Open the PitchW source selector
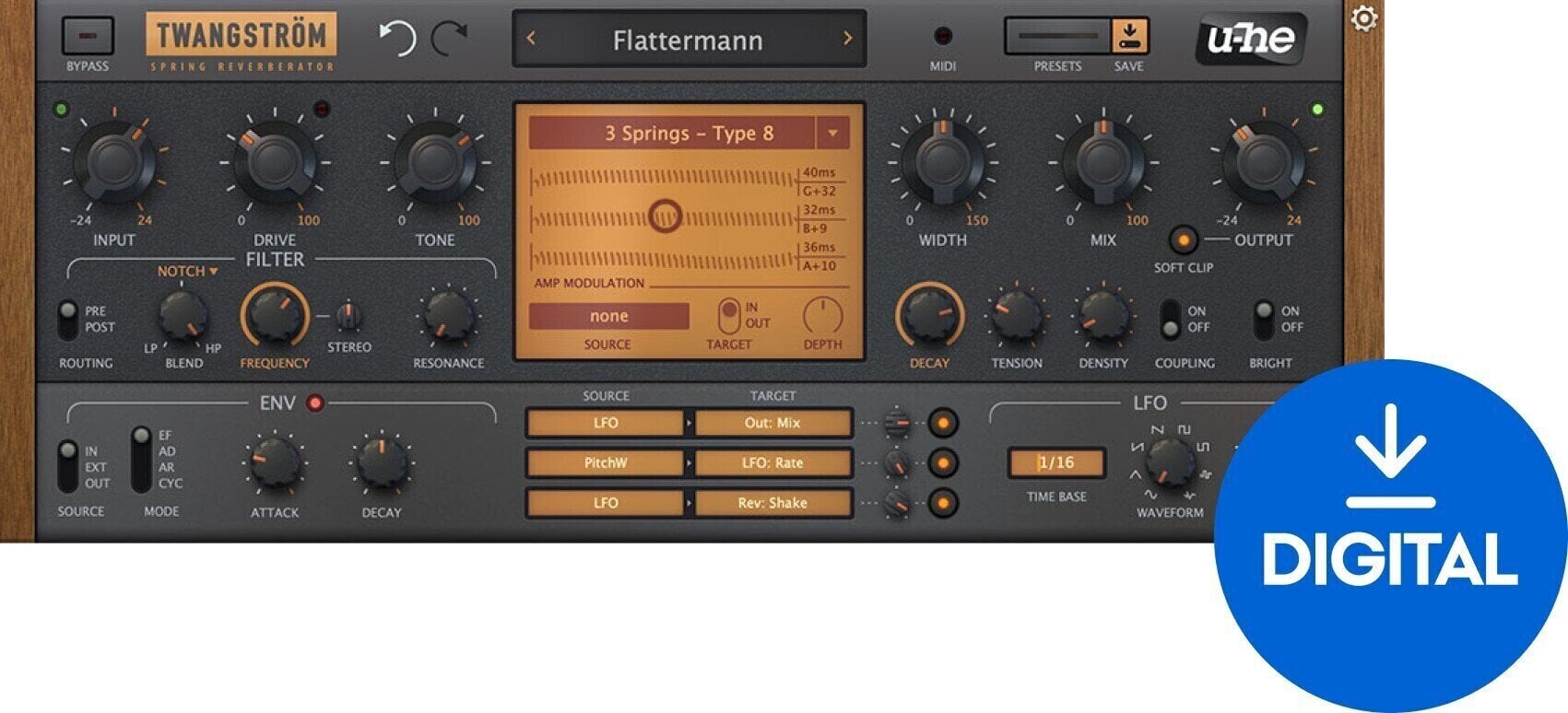This screenshot has height=713, width=1568. (606, 462)
